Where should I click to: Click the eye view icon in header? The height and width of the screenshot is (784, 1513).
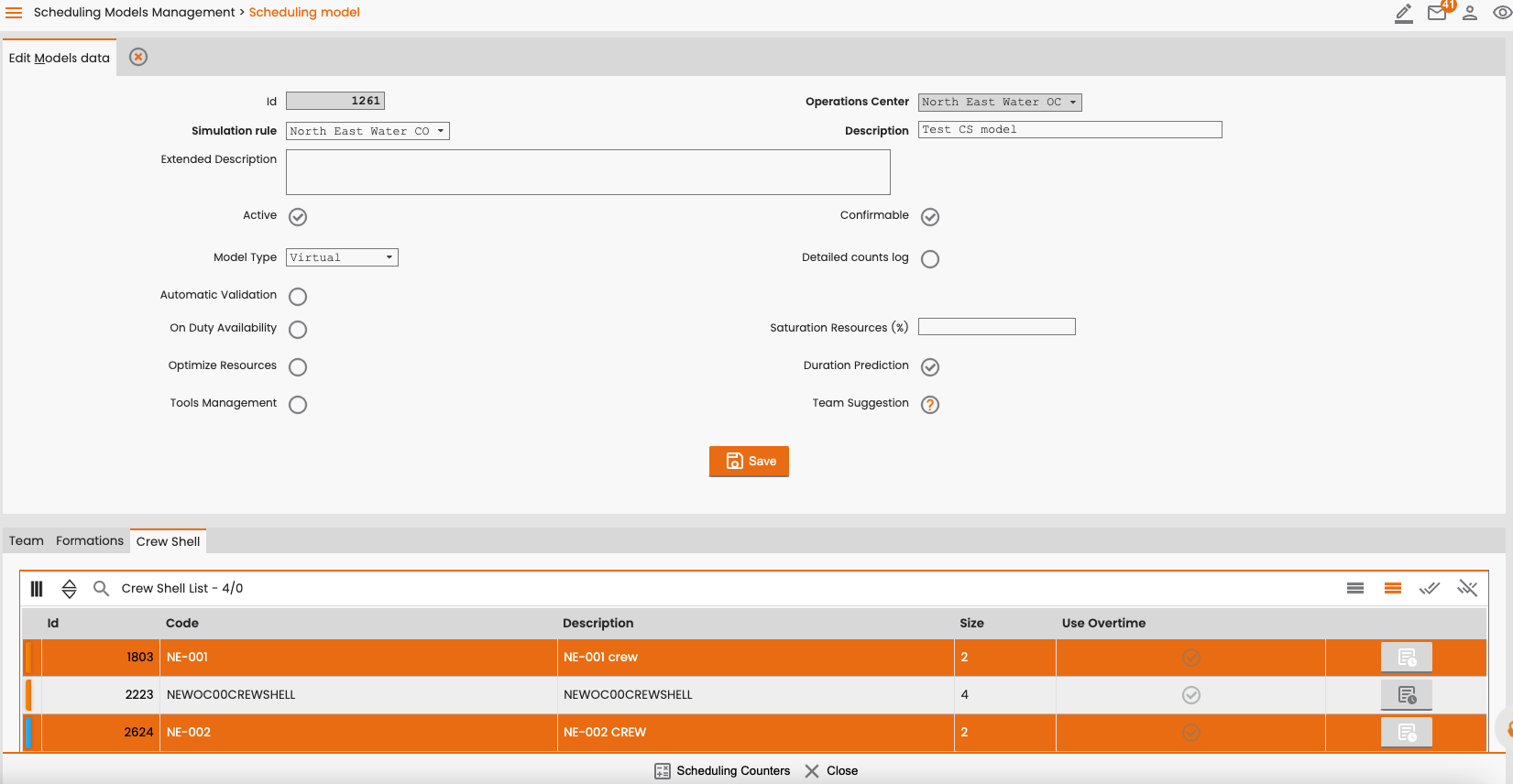1502,13
